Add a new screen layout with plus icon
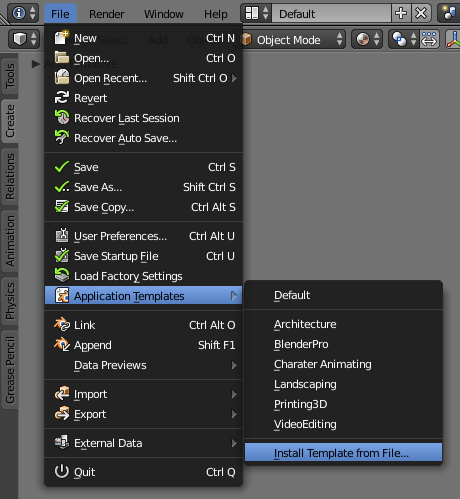The image size is (460, 499). 401,14
